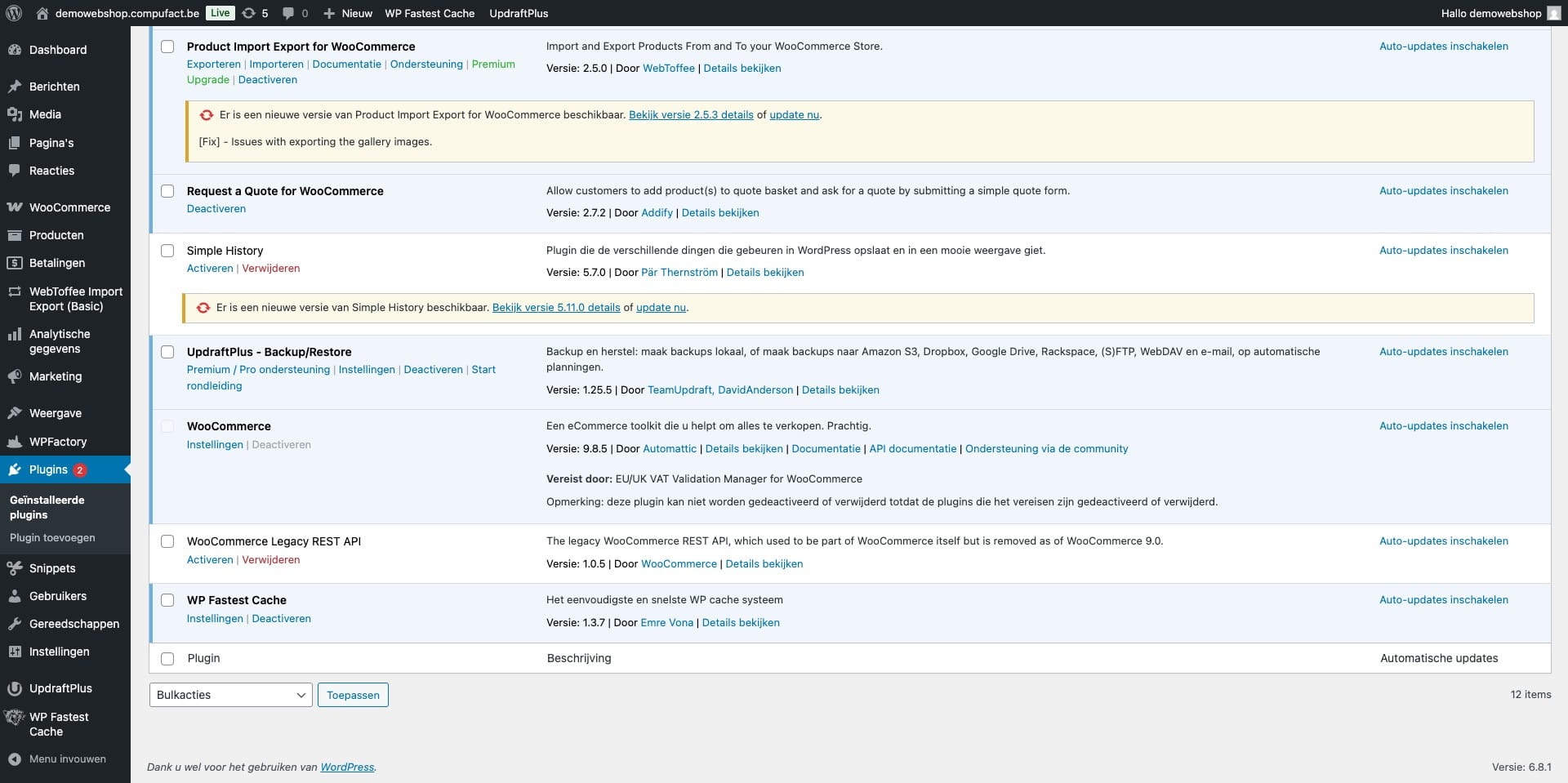
Task: Open Geïnstalleerde plugins submenu item
Action: (47, 507)
